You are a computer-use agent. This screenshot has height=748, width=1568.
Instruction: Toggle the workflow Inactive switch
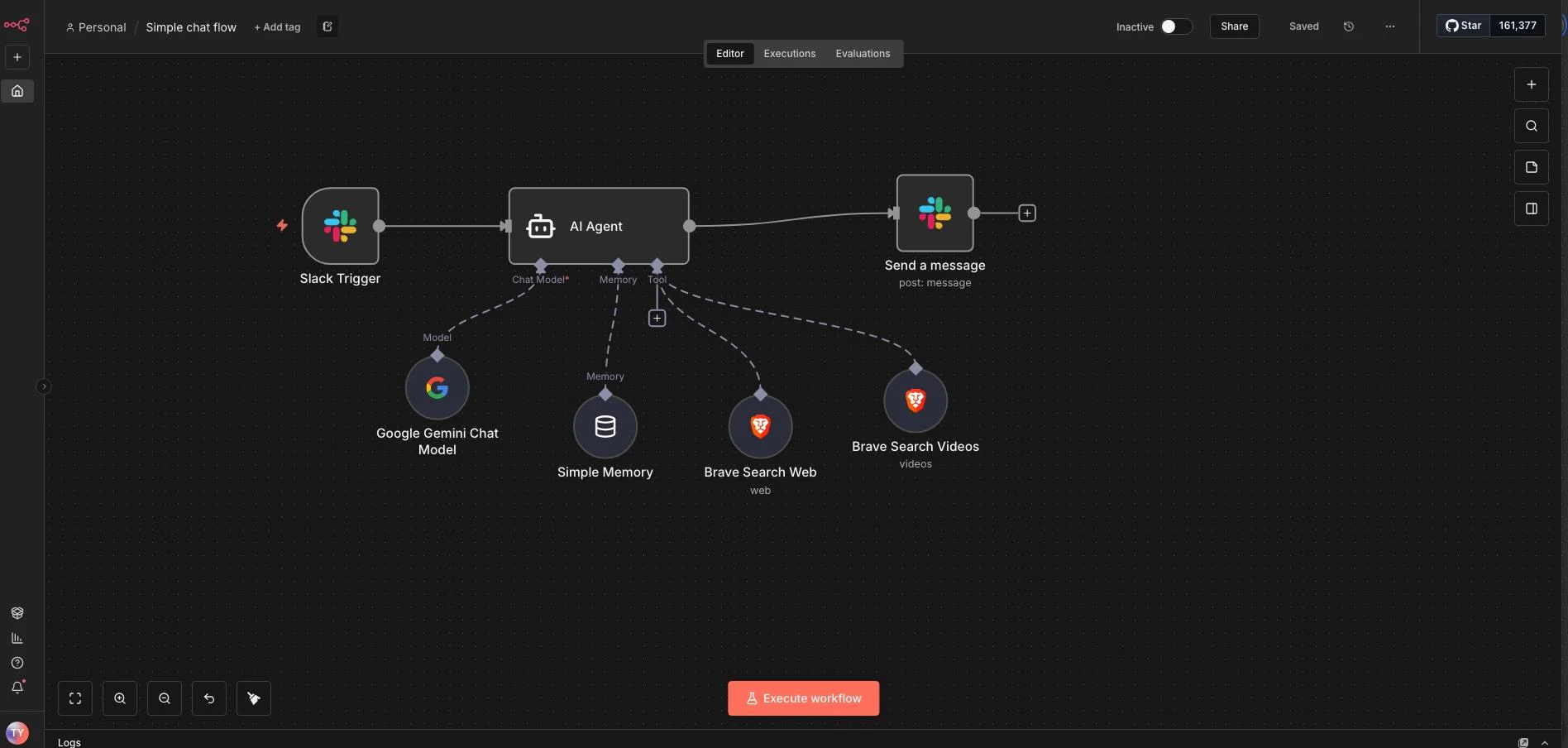click(x=1176, y=26)
